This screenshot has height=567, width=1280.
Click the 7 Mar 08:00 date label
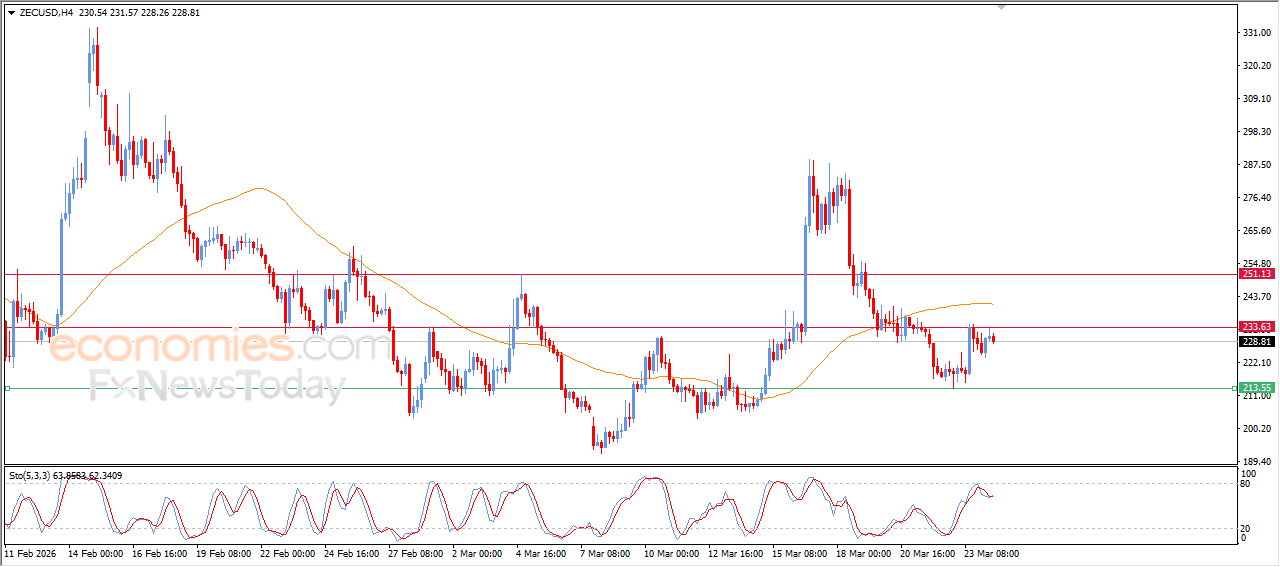605,553
